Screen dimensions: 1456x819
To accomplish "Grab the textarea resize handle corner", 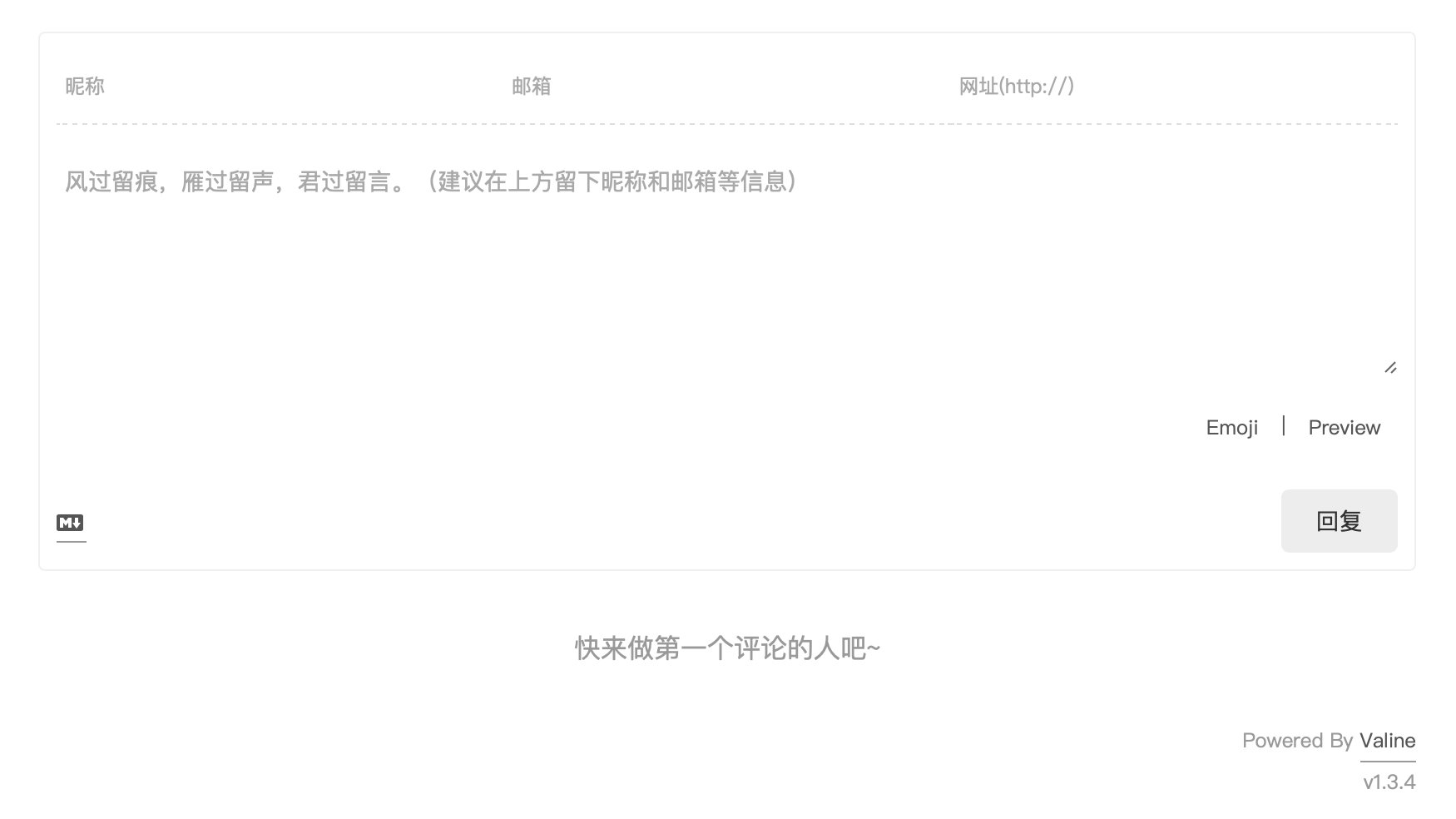I will tap(1390, 367).
